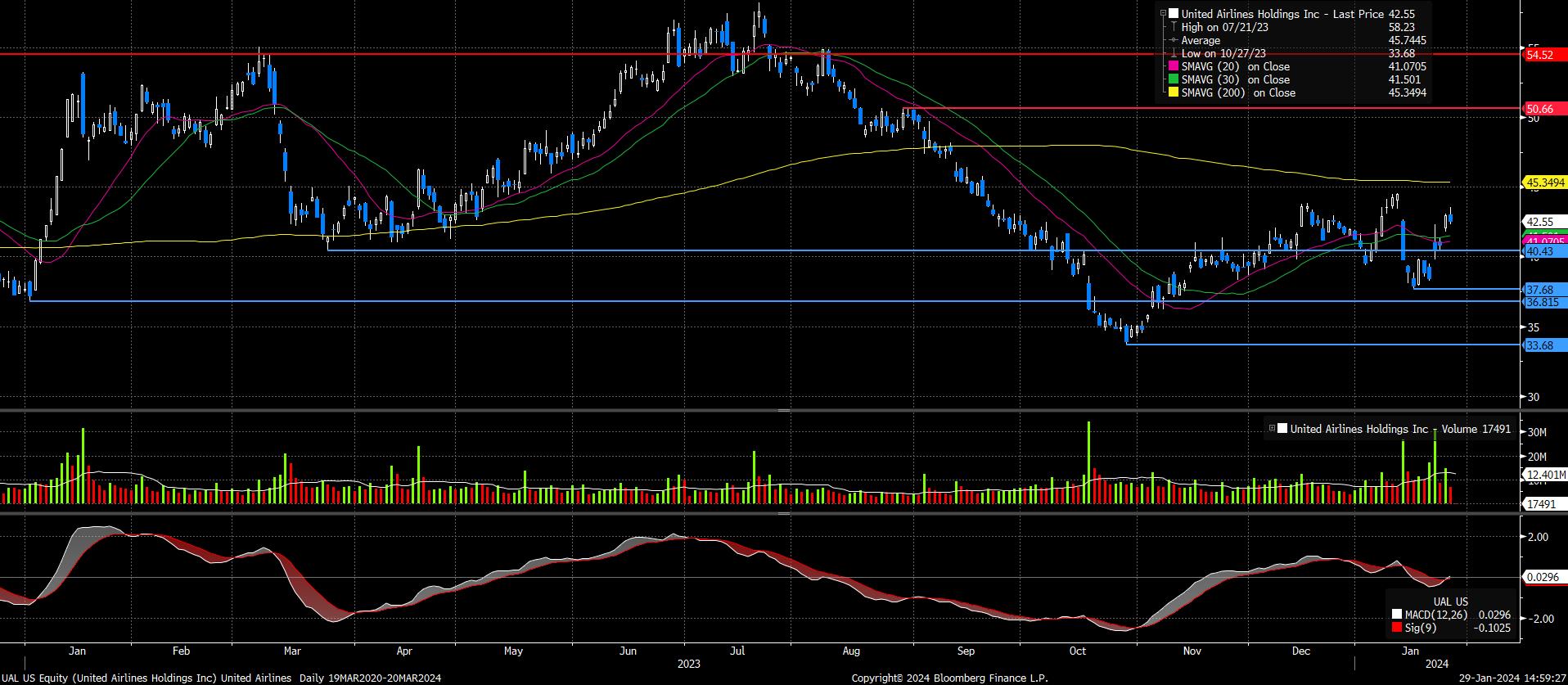This screenshot has width=1568, height=685.
Task: Click the divider handle between volume and MACD panes
Action: pos(783,514)
